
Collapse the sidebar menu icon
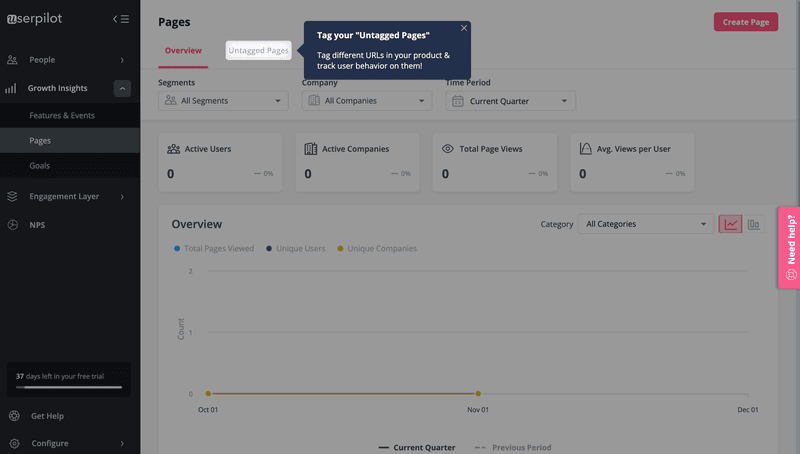(x=121, y=19)
